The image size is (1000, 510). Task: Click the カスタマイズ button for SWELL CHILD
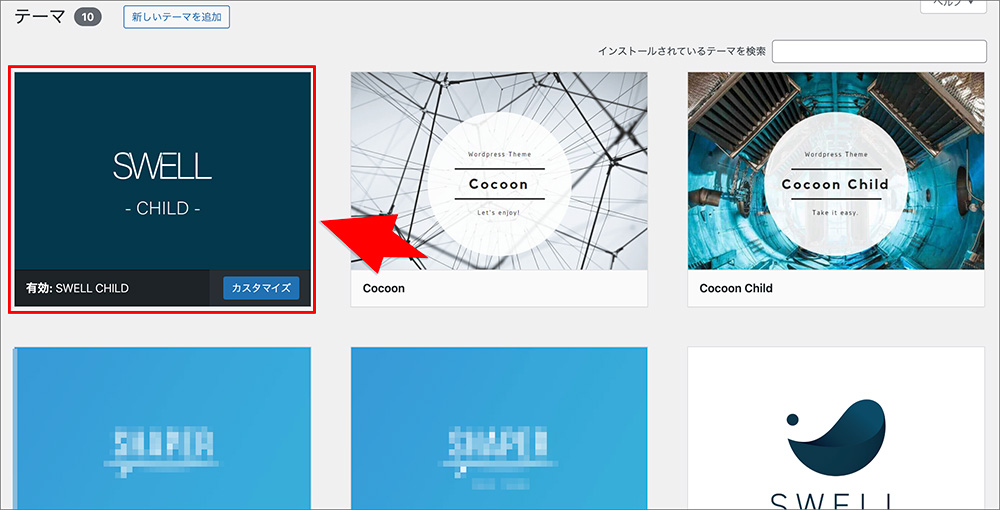(261, 288)
